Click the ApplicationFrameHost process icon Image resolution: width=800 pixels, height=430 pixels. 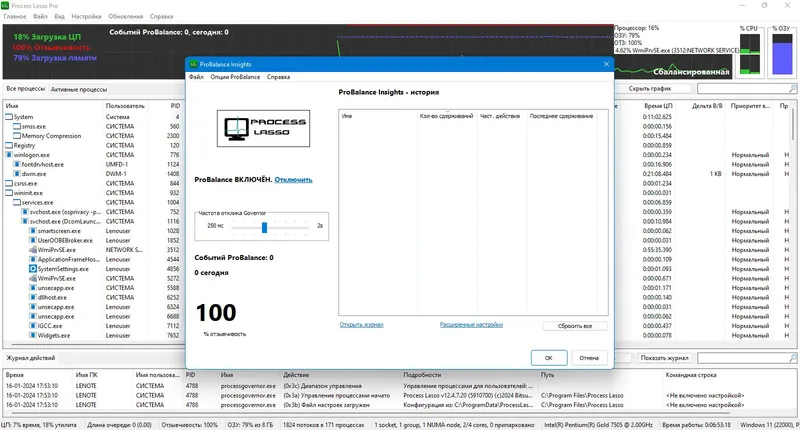33,259
